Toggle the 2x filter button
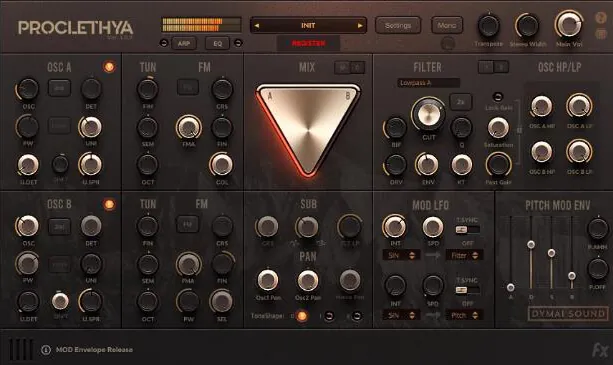Viewport: 613px width, 365px height. (x=460, y=102)
